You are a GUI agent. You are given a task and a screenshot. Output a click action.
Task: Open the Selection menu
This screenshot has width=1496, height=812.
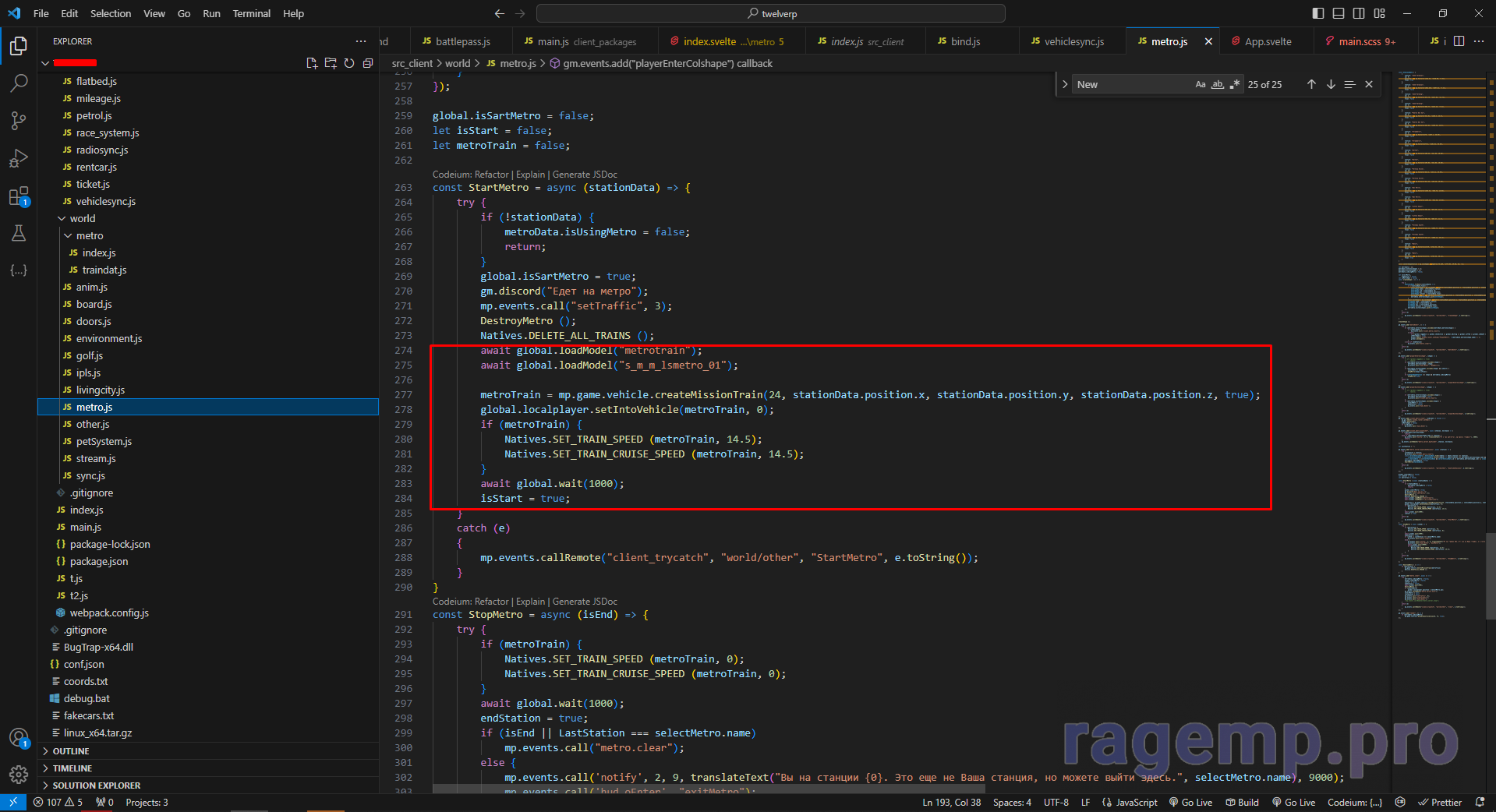(x=111, y=13)
